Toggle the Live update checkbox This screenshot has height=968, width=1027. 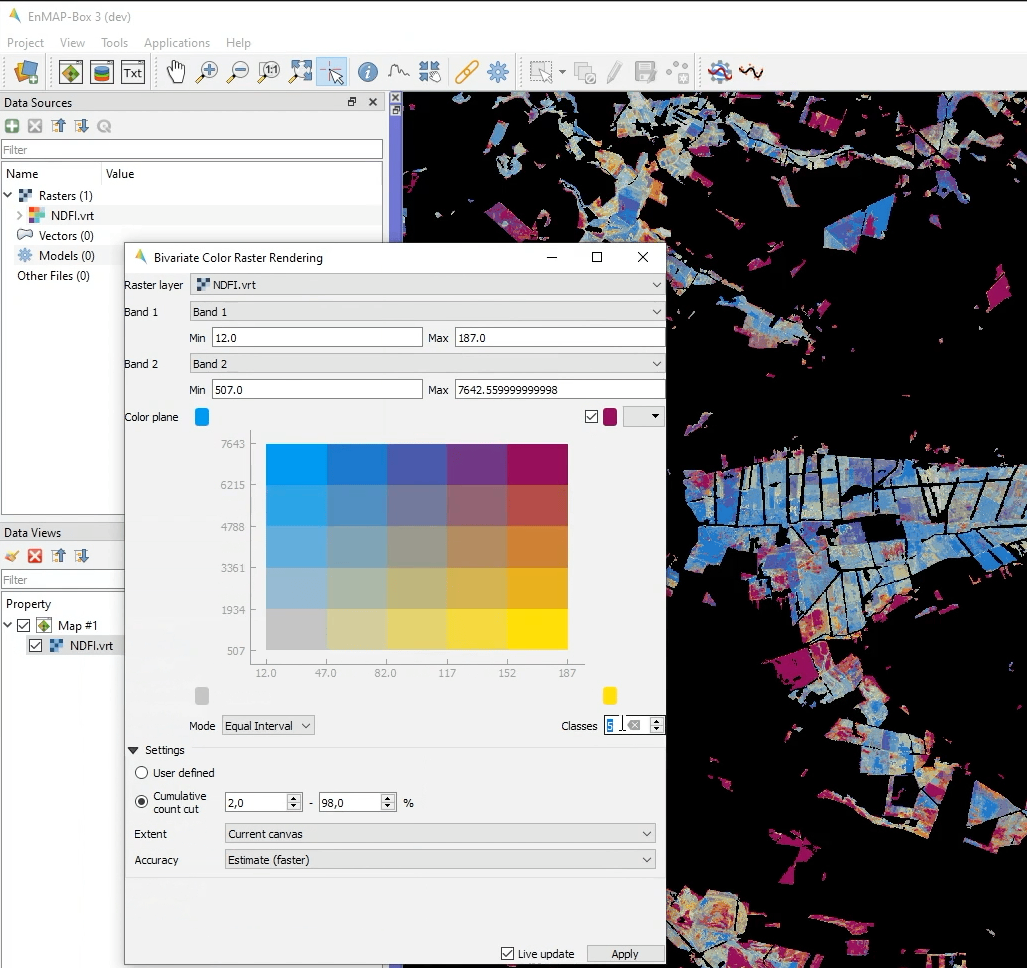click(x=508, y=954)
